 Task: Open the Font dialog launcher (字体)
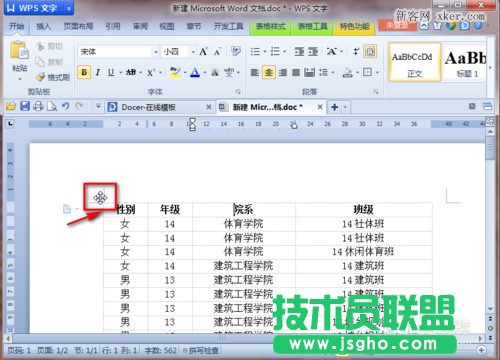click(238, 91)
